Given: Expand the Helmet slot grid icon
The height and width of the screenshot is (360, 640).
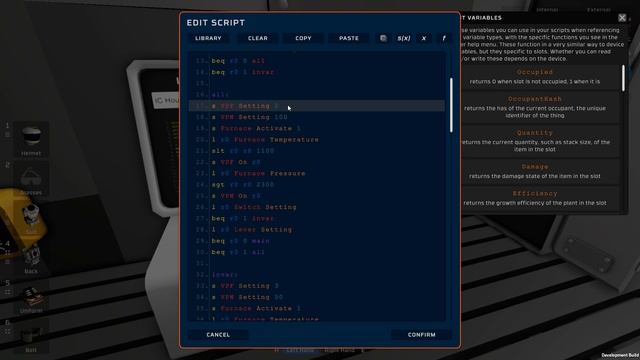Looking at the screenshot, I should click(7, 134).
